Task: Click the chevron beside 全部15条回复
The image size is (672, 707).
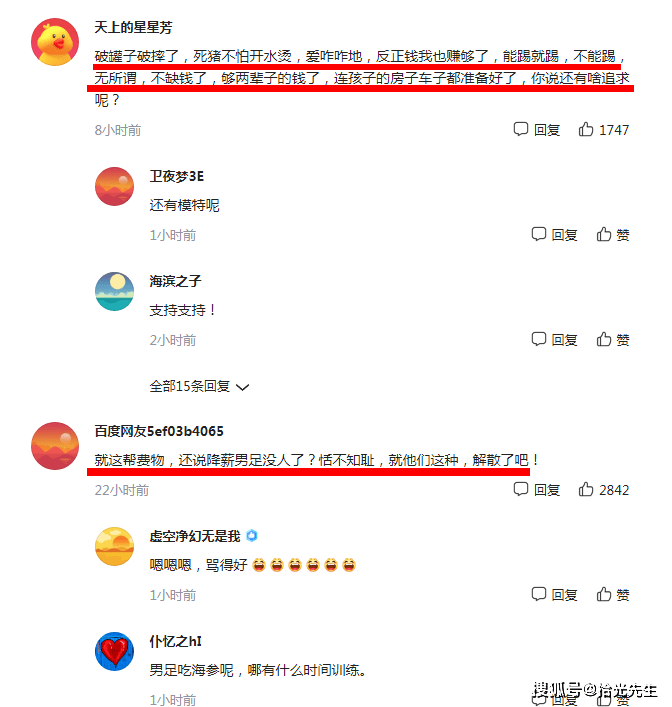Action: (243, 387)
